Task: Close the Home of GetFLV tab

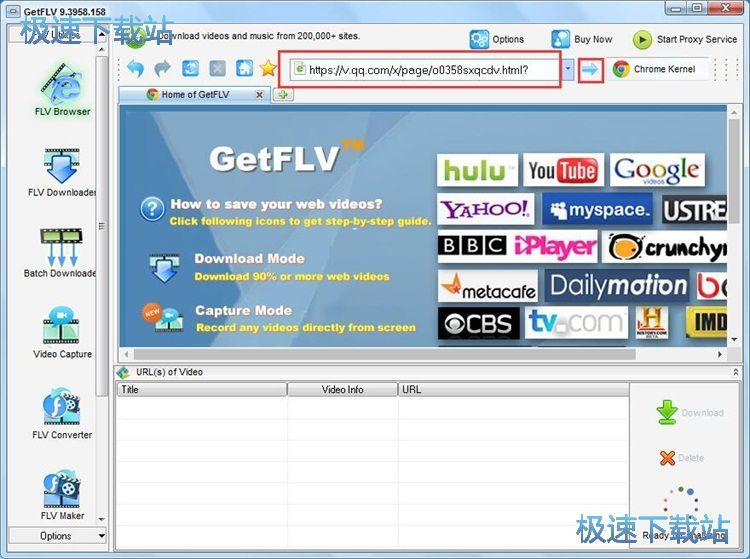Action: tap(259, 95)
